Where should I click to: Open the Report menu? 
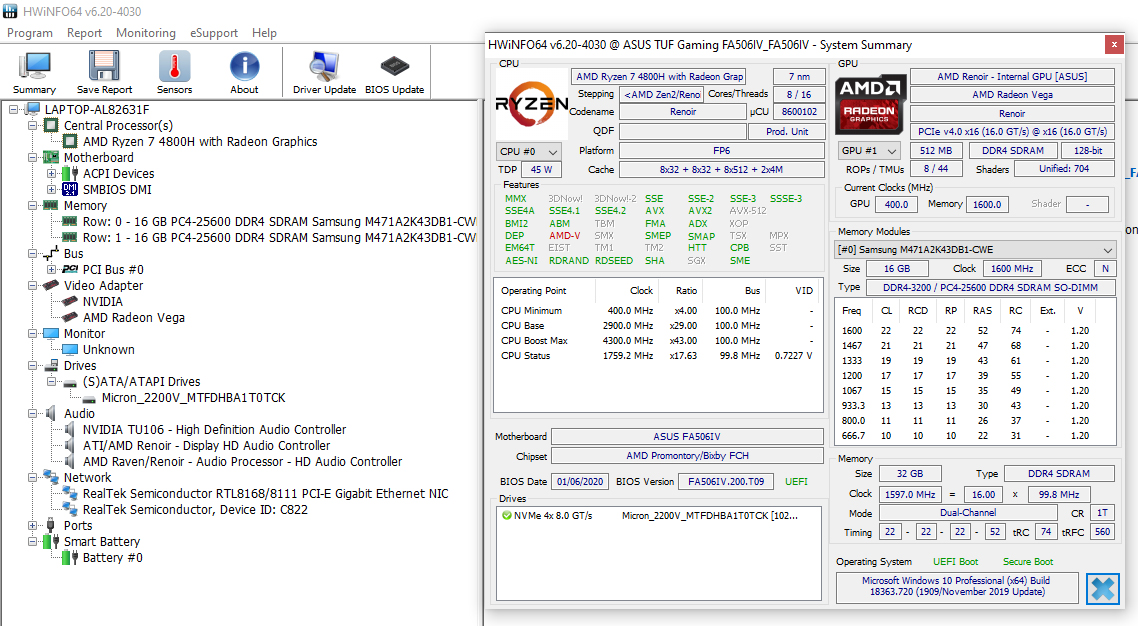point(84,33)
